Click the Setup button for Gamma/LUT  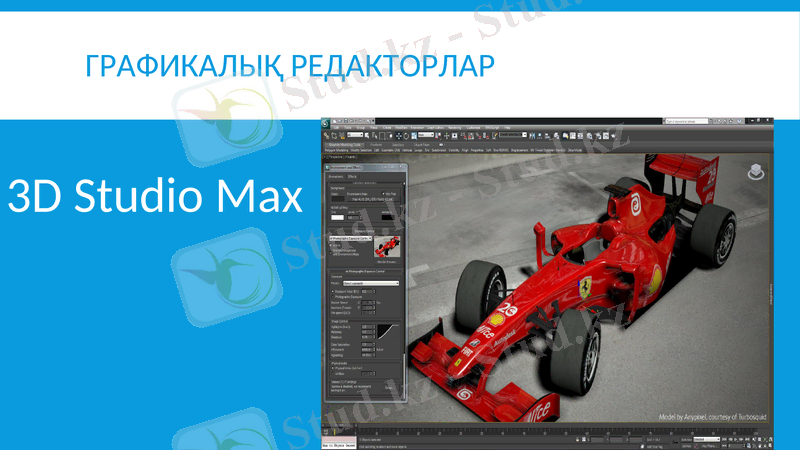point(389,388)
